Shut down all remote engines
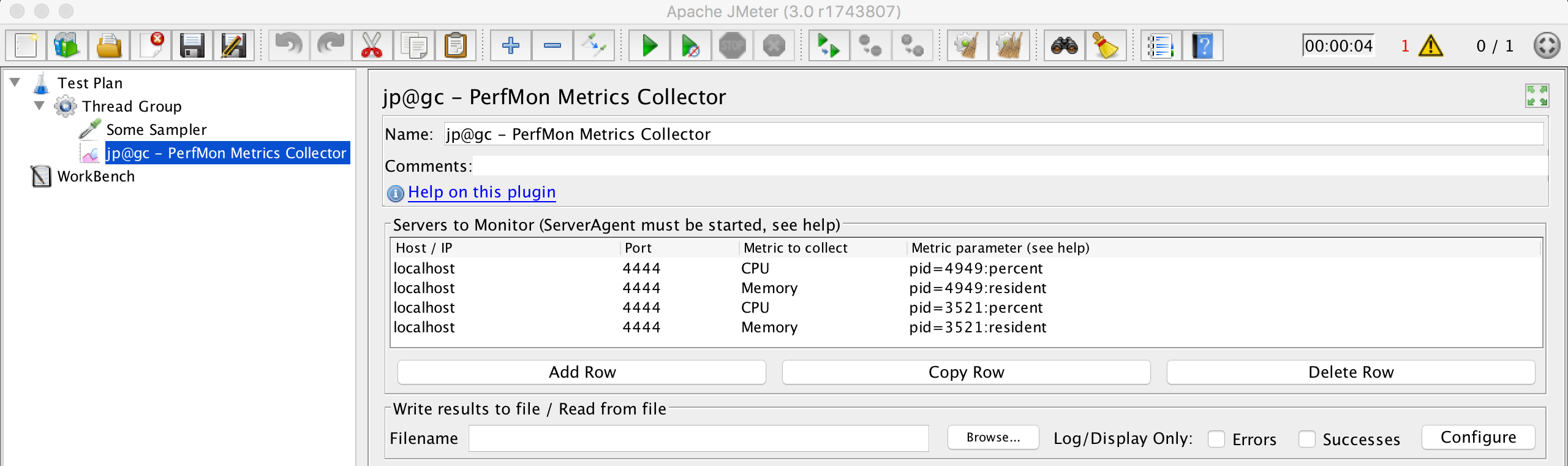The height and width of the screenshot is (466, 1568). [x=913, y=45]
